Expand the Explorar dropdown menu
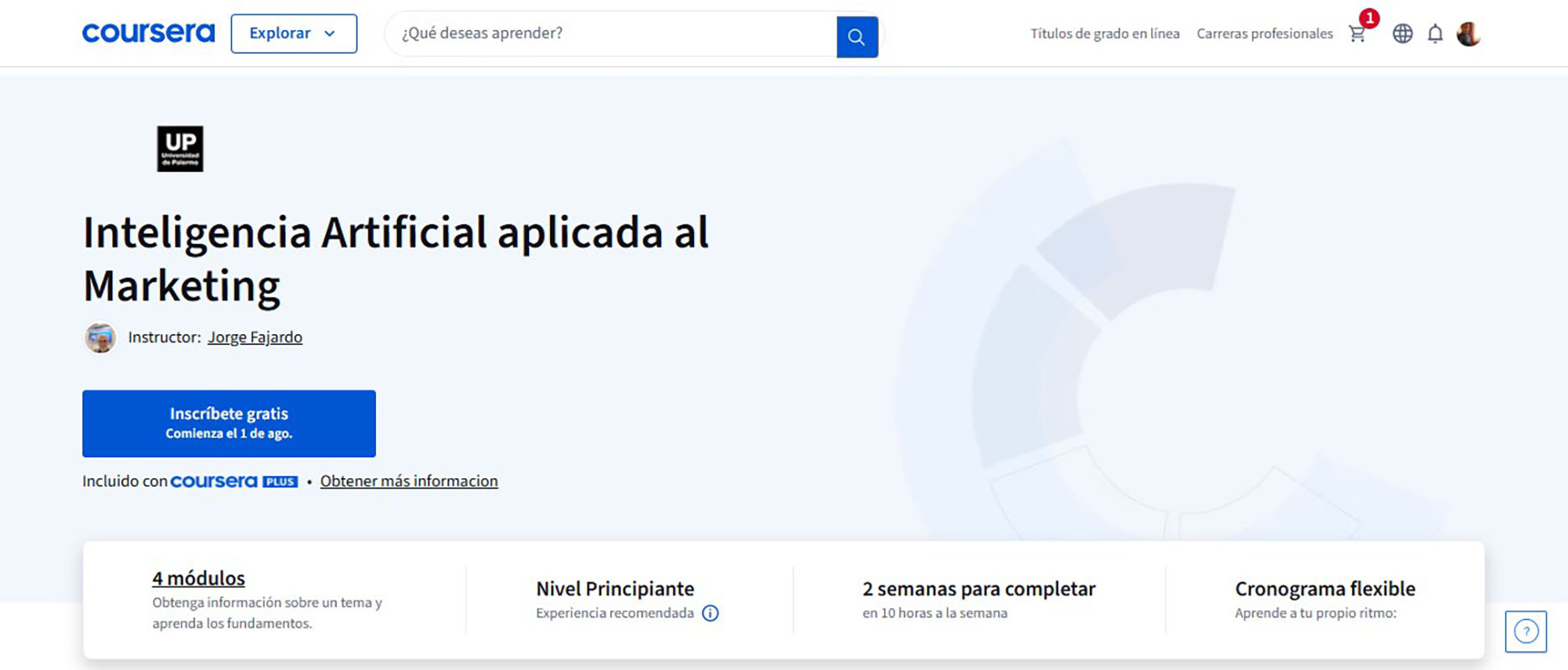 tap(293, 33)
